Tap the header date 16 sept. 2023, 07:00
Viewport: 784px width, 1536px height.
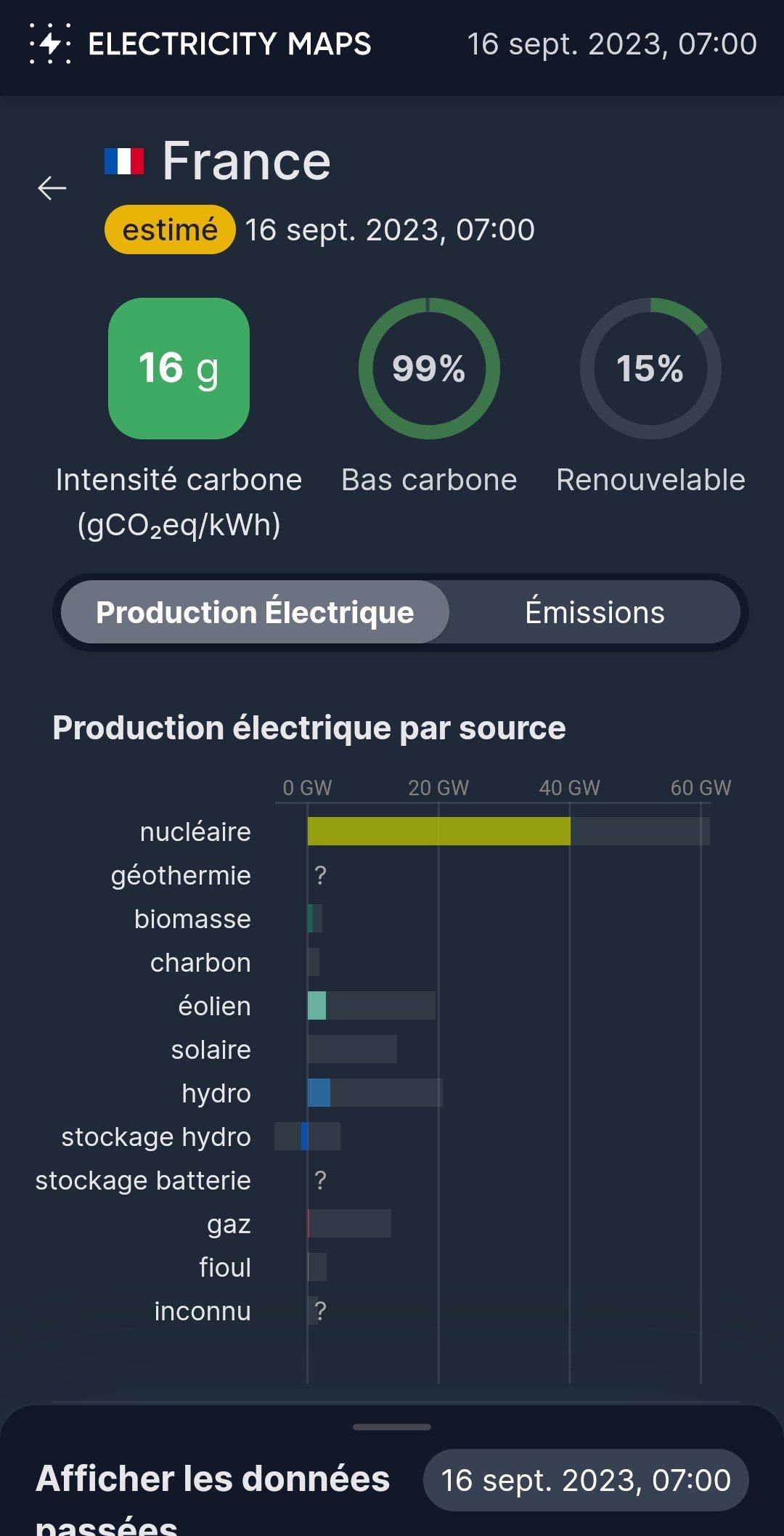point(612,44)
